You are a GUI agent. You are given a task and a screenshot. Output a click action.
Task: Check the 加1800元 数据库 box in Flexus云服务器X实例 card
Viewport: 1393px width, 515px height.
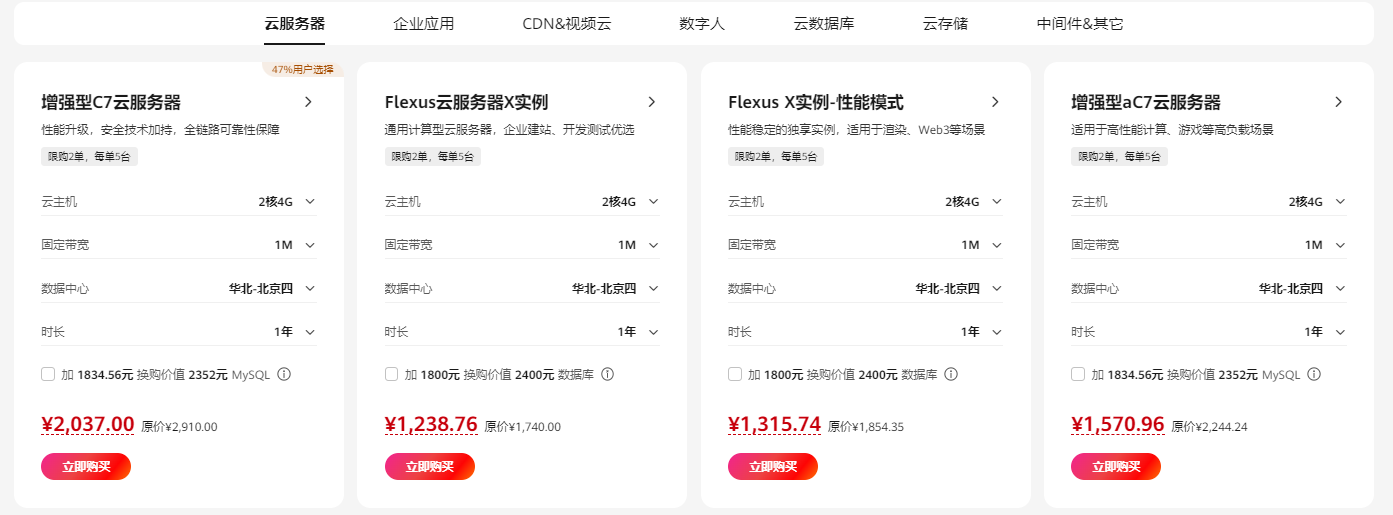click(x=392, y=374)
